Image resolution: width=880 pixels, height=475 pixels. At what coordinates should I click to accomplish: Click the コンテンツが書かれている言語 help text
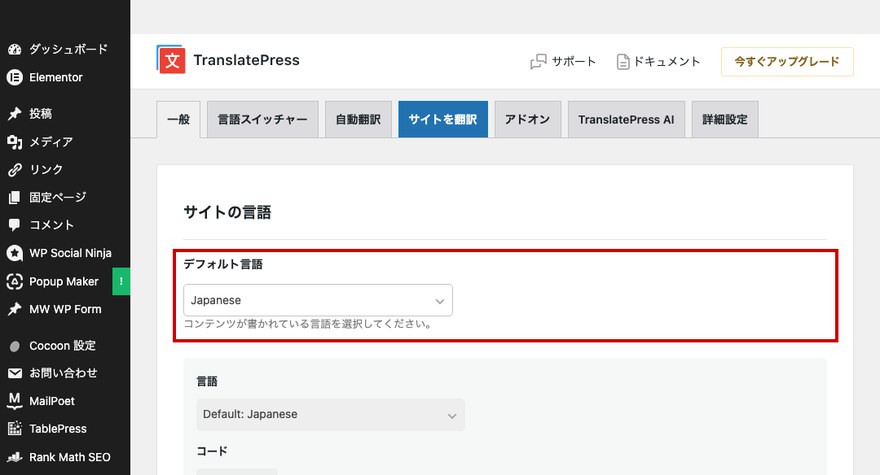pos(308,324)
